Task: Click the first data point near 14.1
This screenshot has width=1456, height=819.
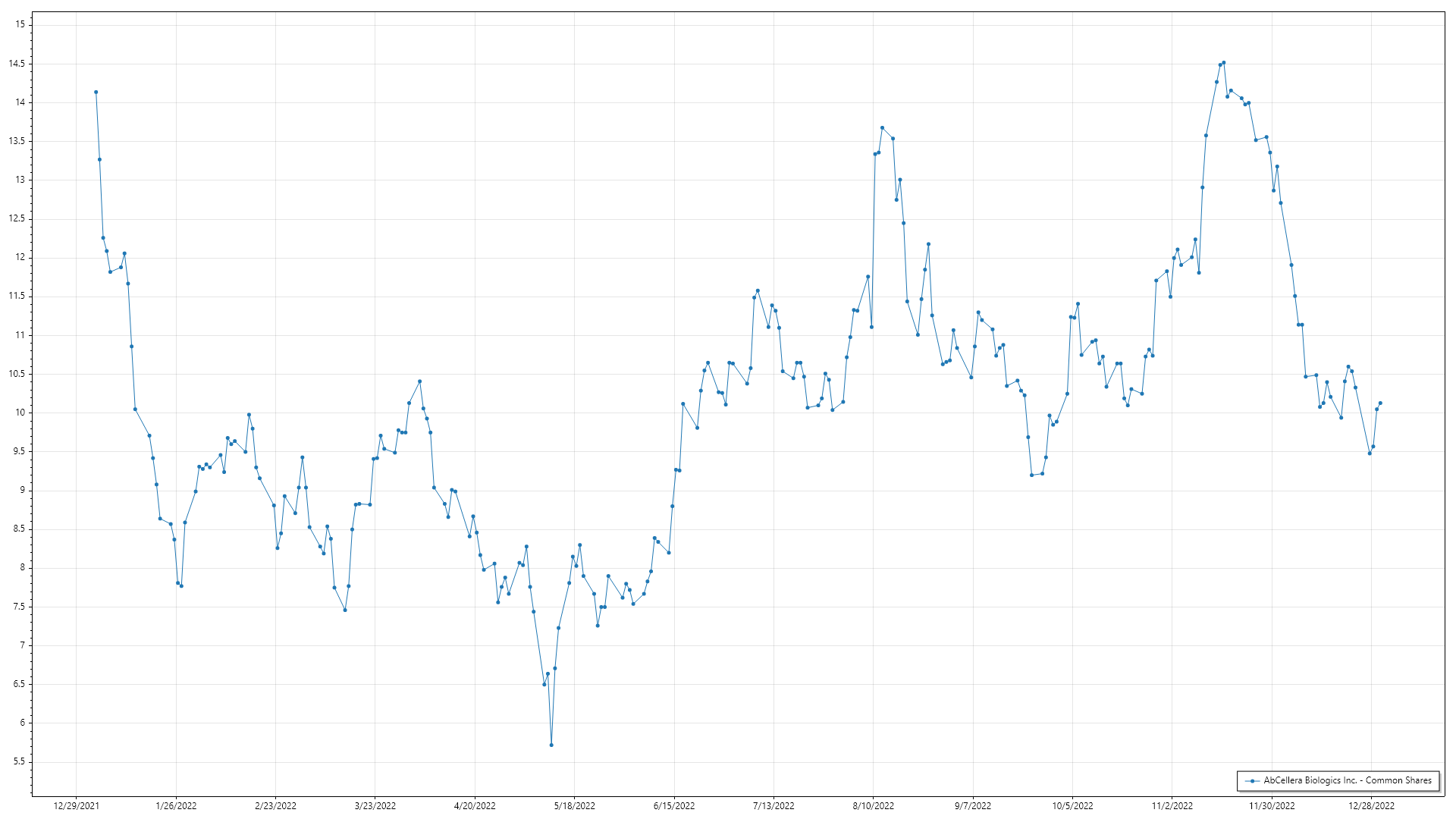Action: 96,93
